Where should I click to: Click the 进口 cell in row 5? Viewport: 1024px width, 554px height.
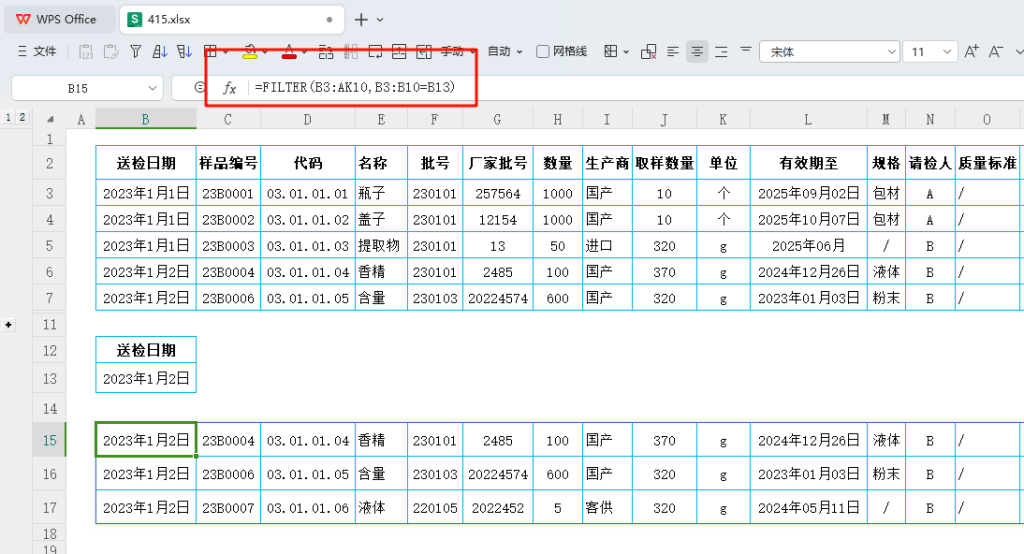pyautogui.click(x=607, y=246)
